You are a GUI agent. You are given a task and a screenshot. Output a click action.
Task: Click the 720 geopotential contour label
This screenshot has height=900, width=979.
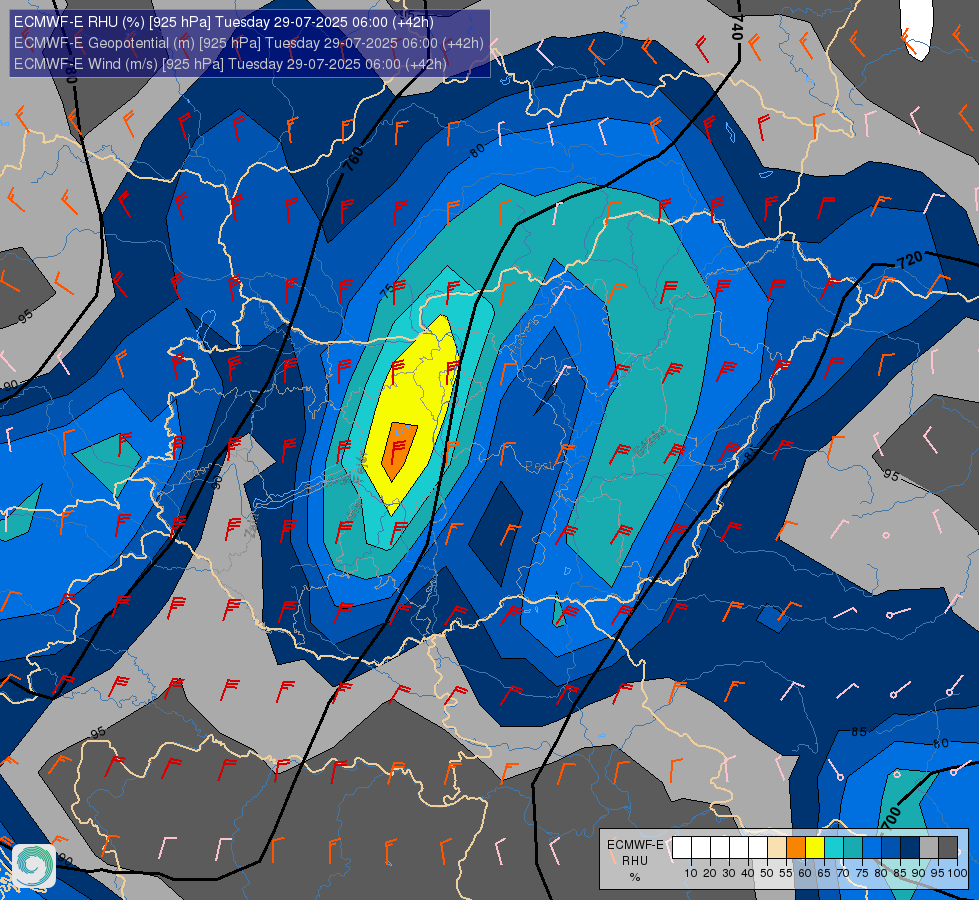(910, 260)
